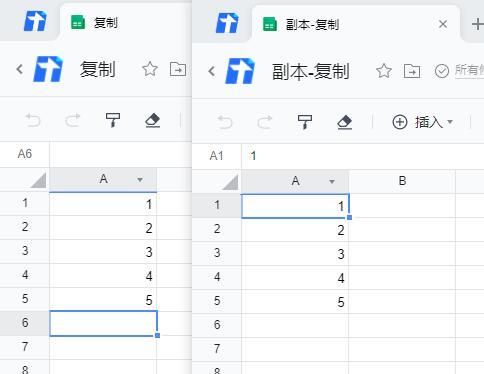Undo in the 副本-复制 window toolbar
The width and height of the screenshot is (484, 374).
(x=225, y=122)
